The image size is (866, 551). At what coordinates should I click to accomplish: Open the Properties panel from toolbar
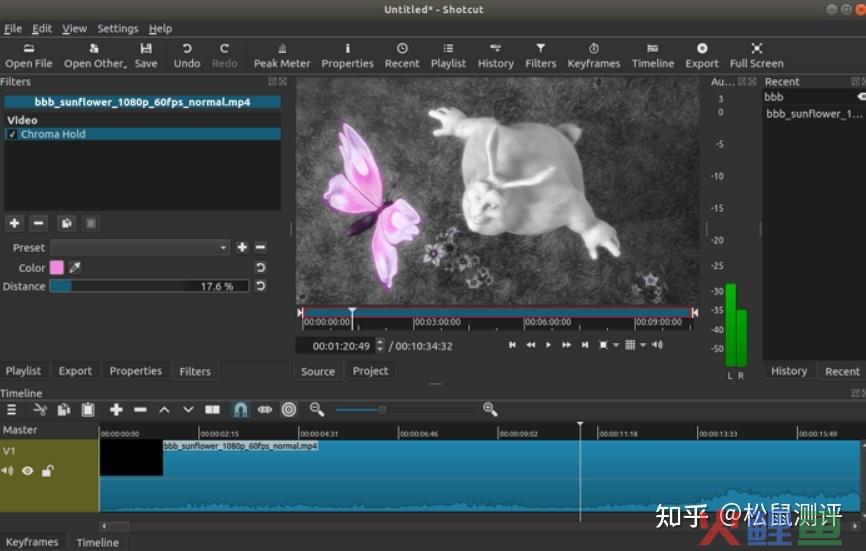(347, 56)
